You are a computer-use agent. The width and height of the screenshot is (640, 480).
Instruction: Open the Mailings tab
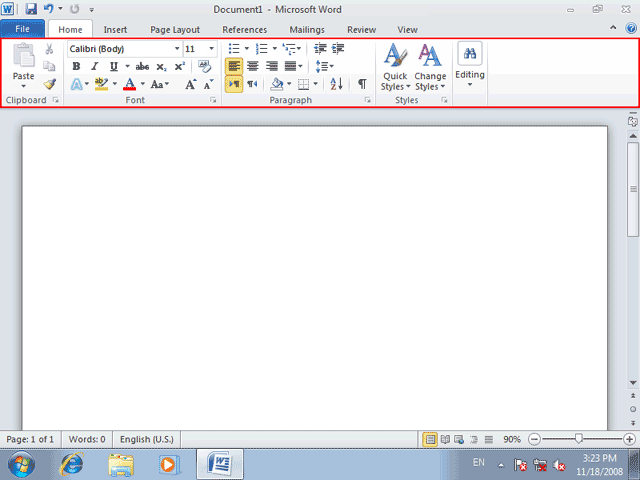click(307, 29)
